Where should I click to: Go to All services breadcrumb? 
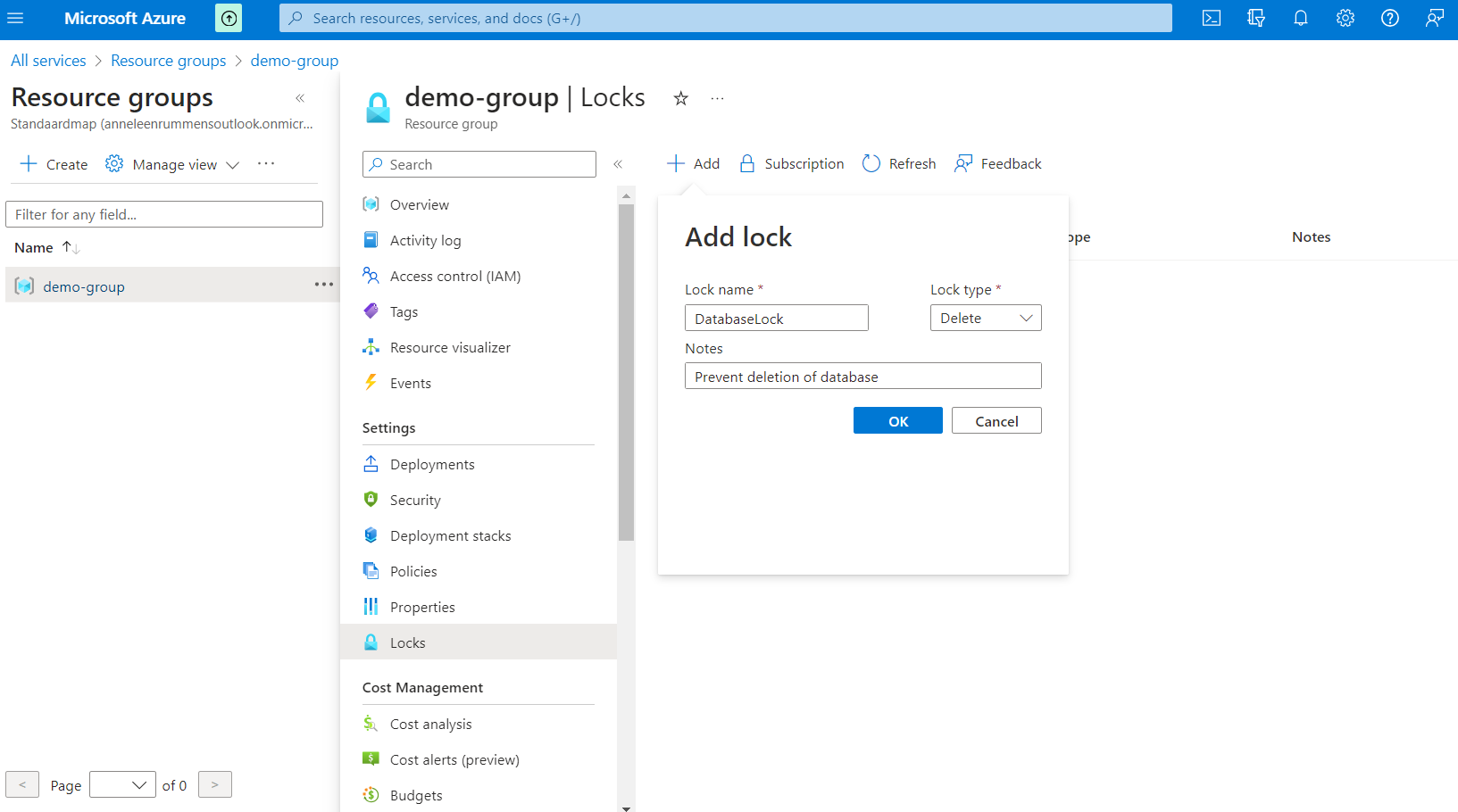coord(48,61)
